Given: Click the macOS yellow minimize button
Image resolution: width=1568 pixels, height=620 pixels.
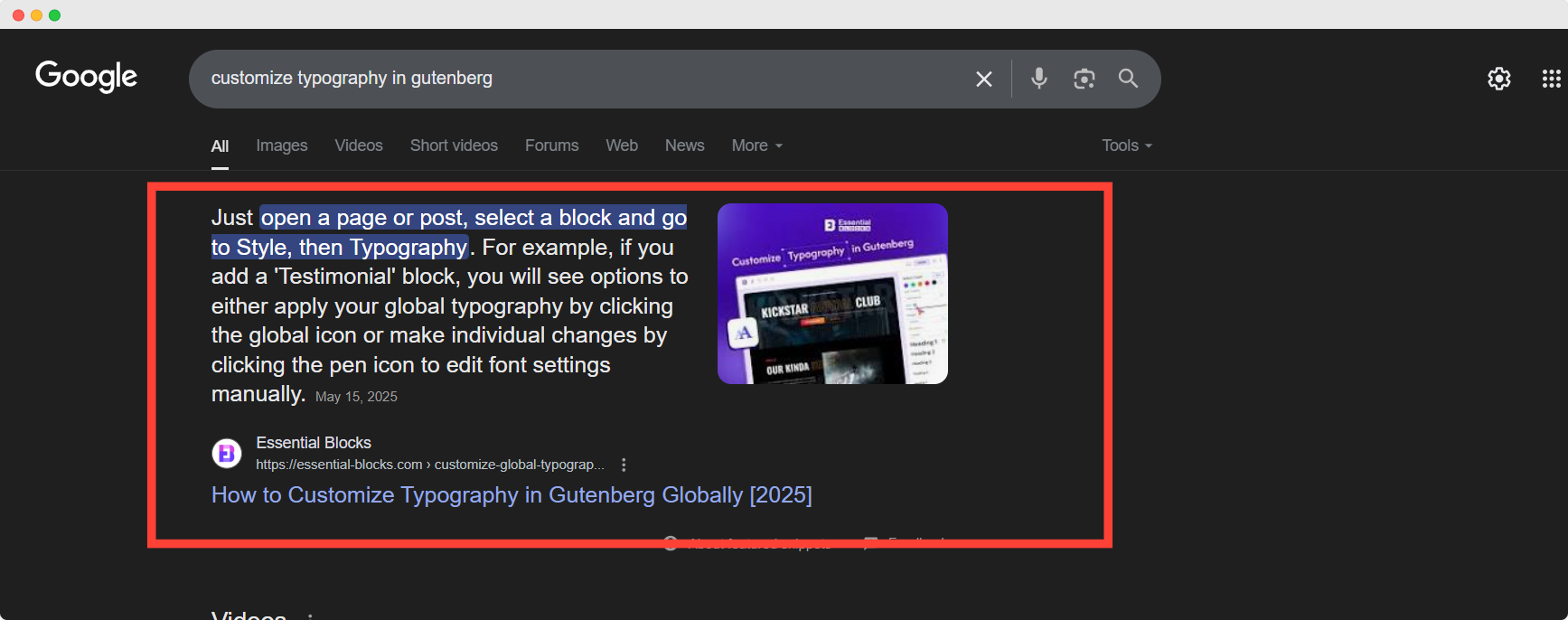Looking at the screenshot, I should coord(36,15).
